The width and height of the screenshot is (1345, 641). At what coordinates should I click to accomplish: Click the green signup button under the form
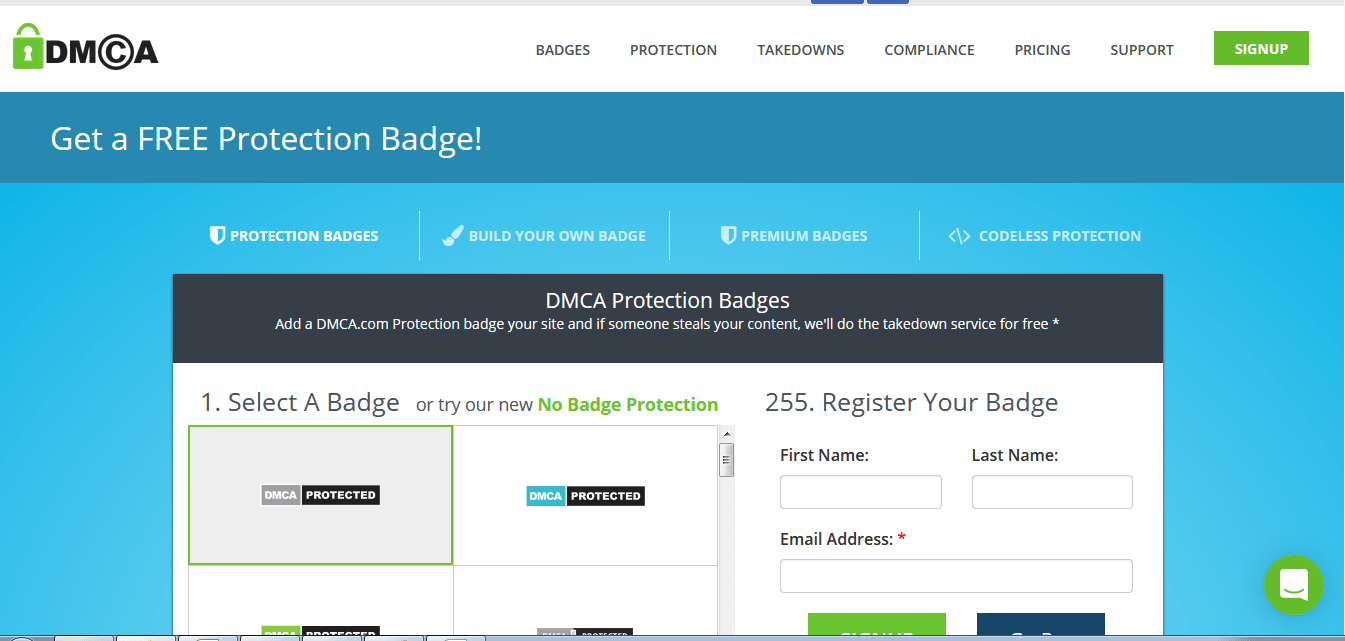(877, 625)
